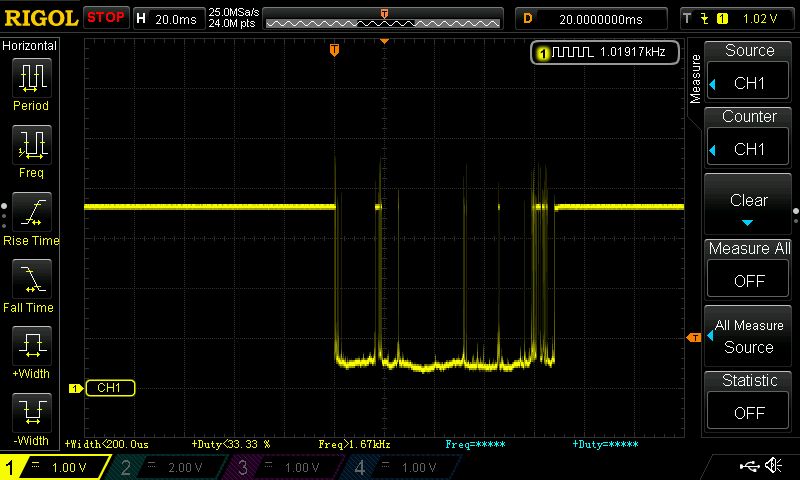Image resolution: width=800 pixels, height=480 pixels.
Task: Select the Rise Time measurement icon
Action: tap(32, 212)
